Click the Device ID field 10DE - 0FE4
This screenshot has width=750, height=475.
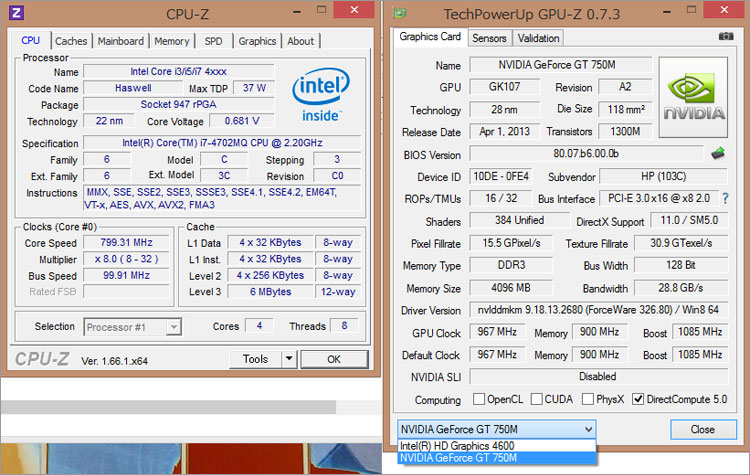coord(501,177)
